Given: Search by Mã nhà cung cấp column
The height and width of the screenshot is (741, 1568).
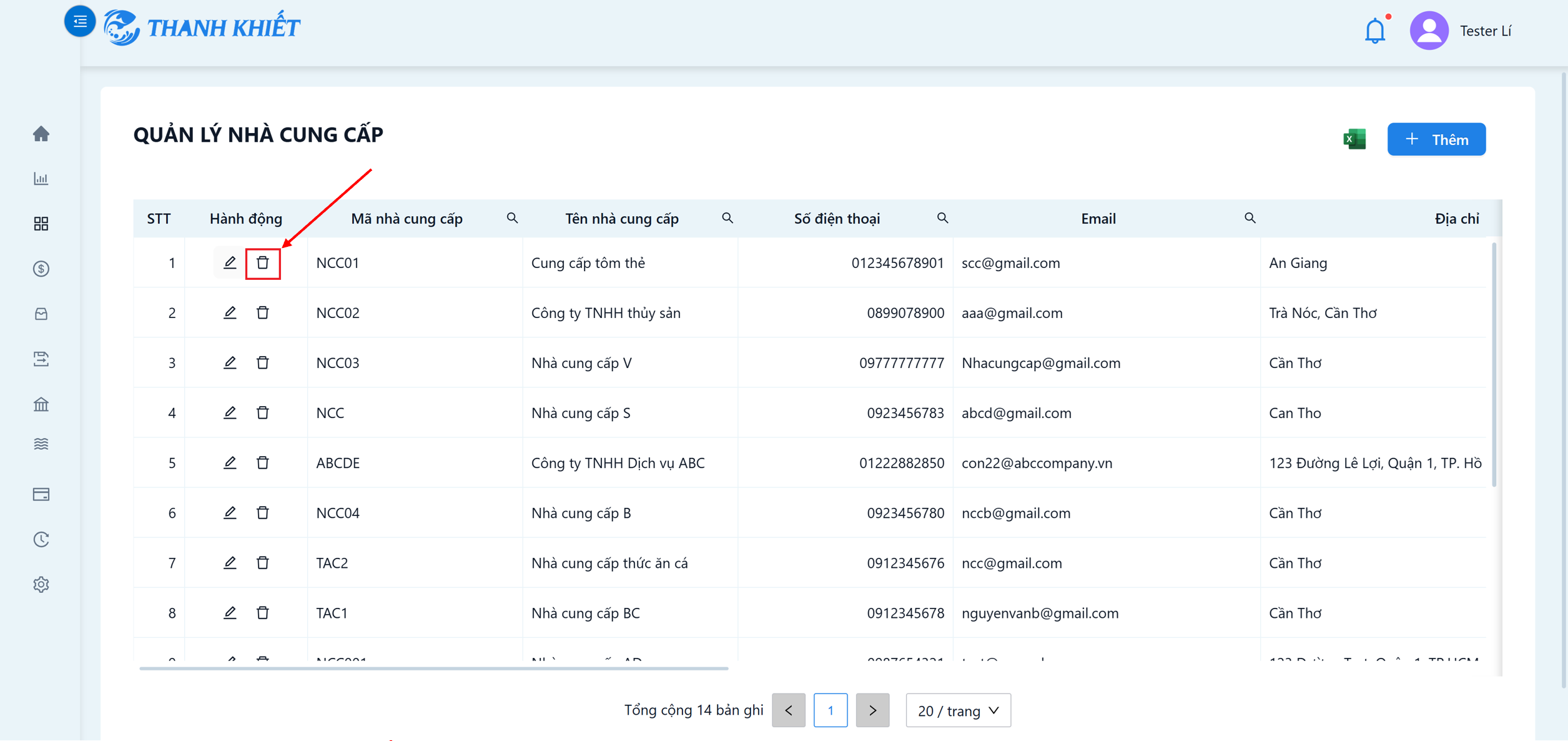Looking at the screenshot, I should (512, 218).
